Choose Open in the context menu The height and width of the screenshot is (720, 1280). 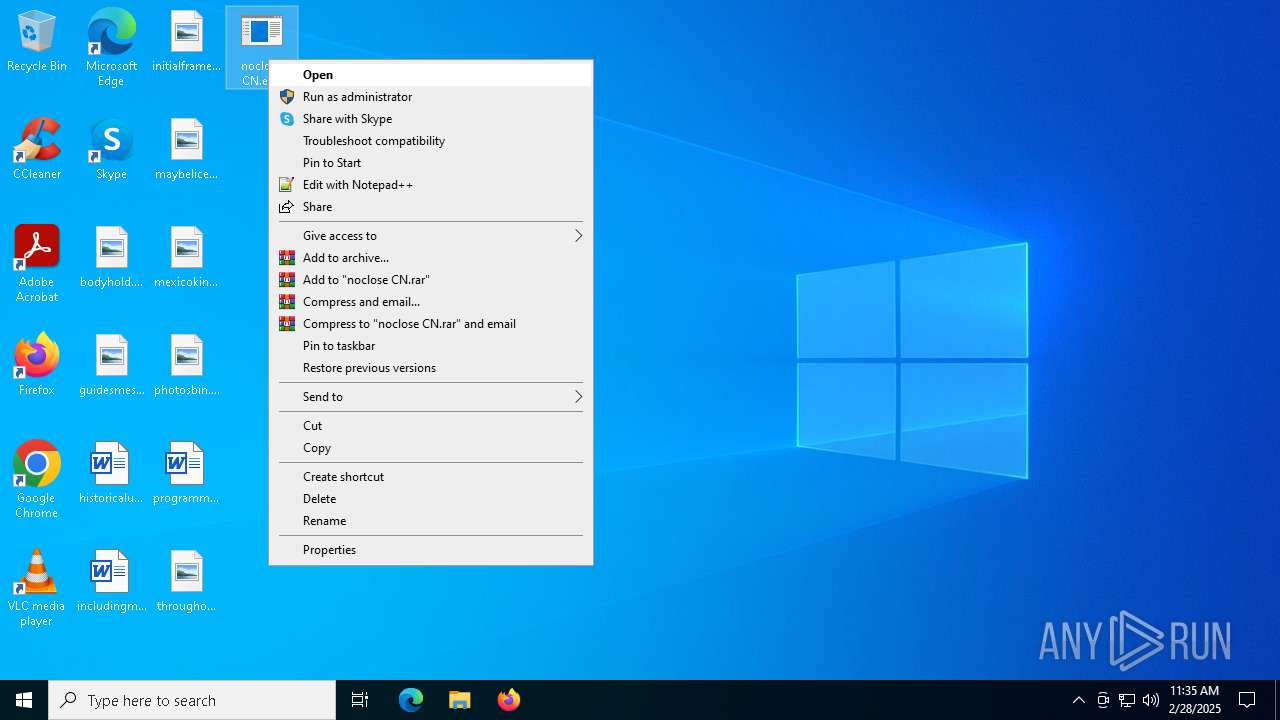(431, 74)
